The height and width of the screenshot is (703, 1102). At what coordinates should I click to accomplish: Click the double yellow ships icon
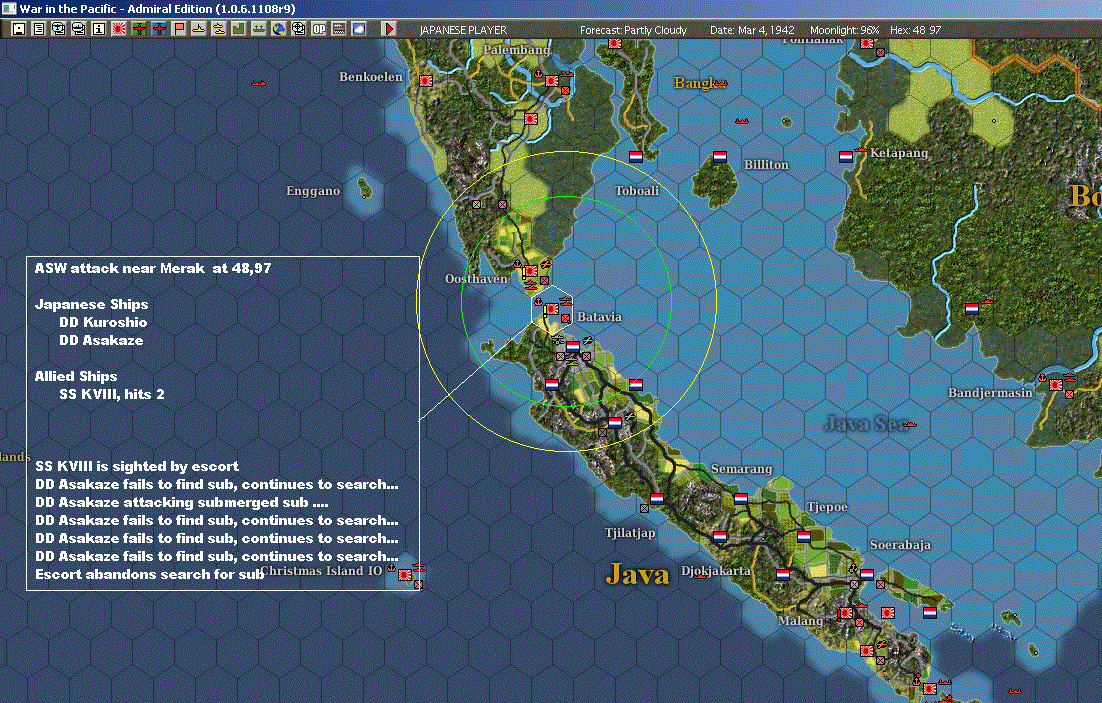click(x=219, y=29)
